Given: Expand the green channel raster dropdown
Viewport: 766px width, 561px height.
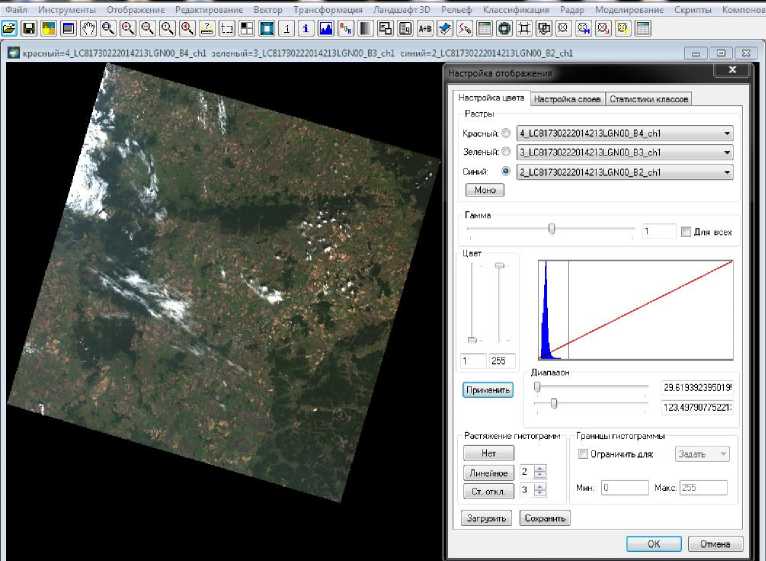Looking at the screenshot, I should pos(727,153).
